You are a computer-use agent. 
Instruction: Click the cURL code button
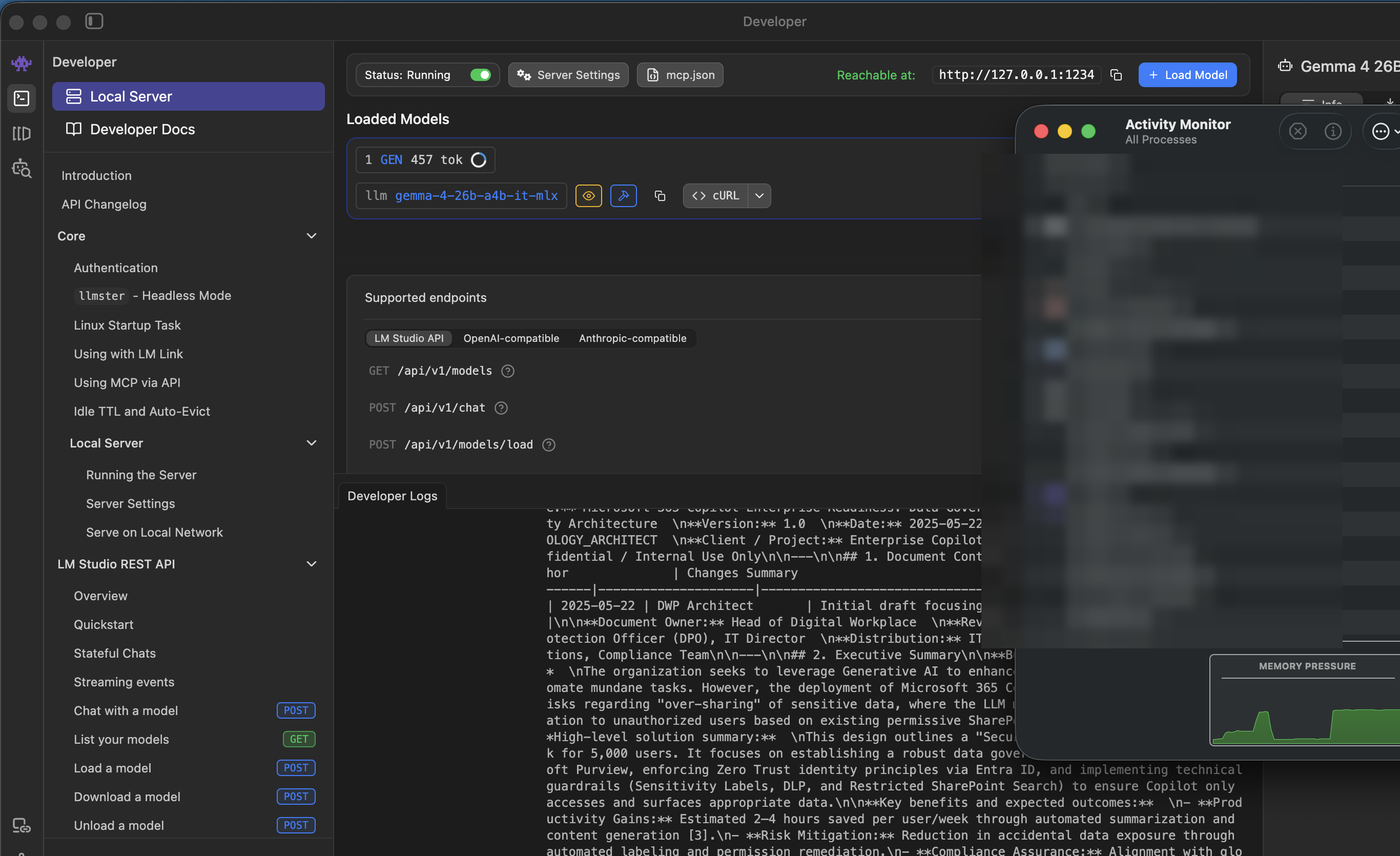[715, 195]
